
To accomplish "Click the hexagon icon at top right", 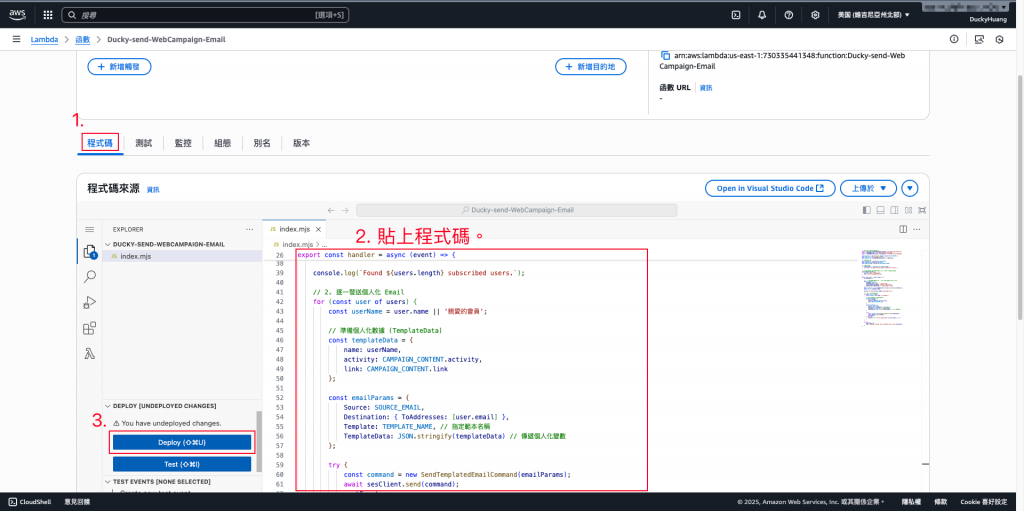I will (x=999, y=39).
